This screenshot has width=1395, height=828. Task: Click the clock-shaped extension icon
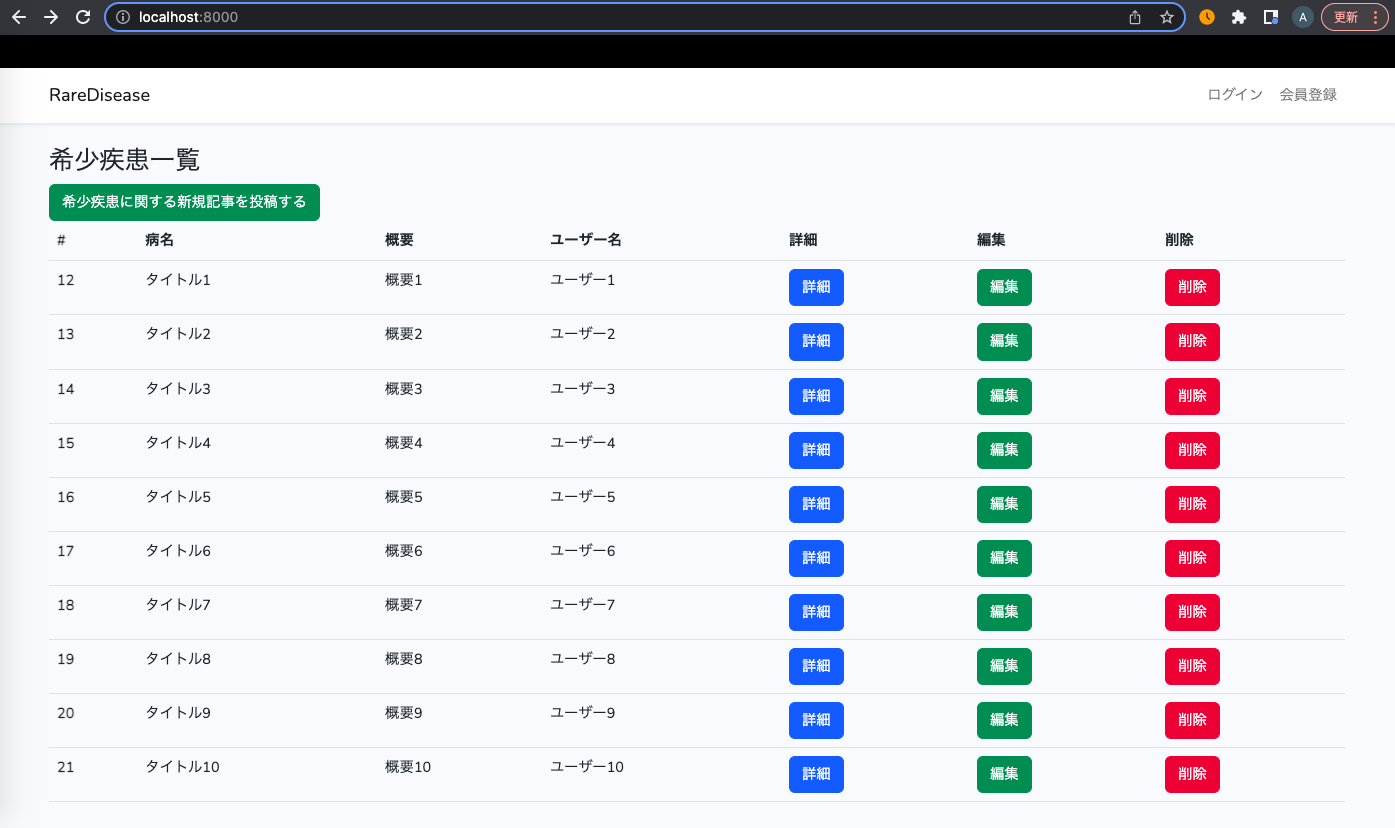[x=1207, y=16]
